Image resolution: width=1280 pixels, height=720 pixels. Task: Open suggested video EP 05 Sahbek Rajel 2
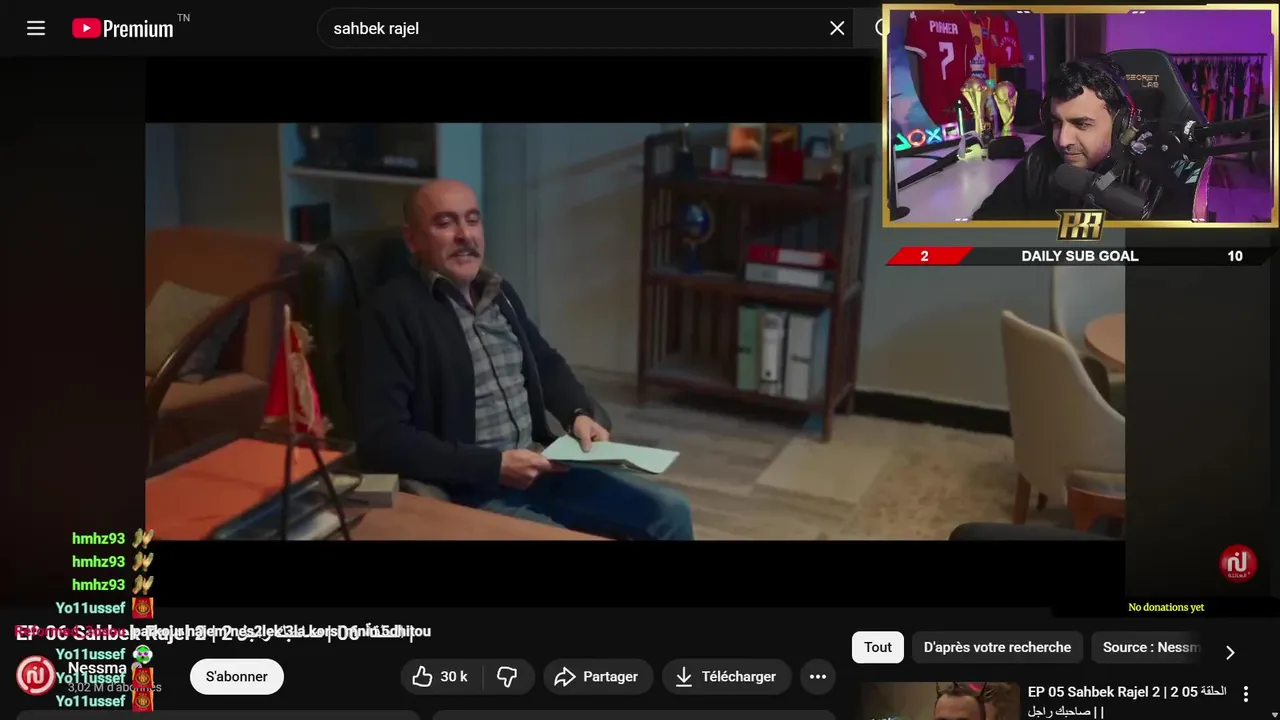[1126, 701]
